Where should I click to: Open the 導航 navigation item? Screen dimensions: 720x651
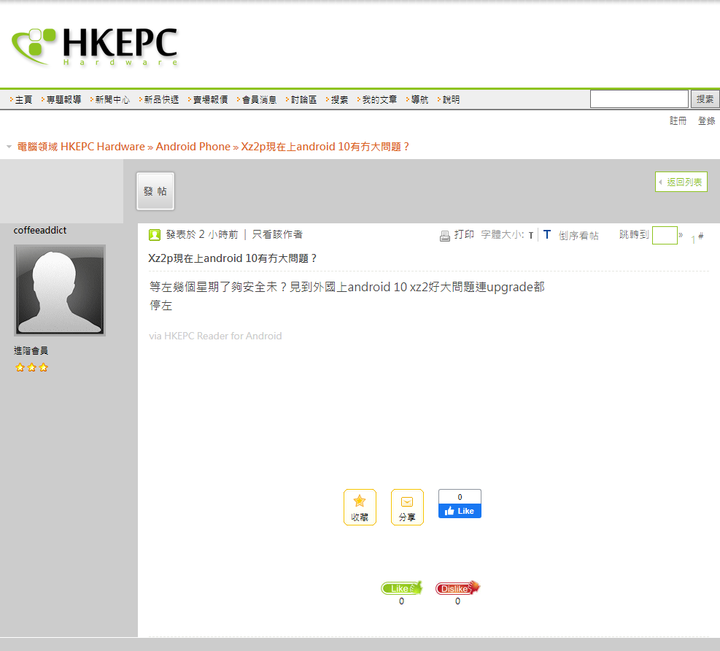coord(420,100)
